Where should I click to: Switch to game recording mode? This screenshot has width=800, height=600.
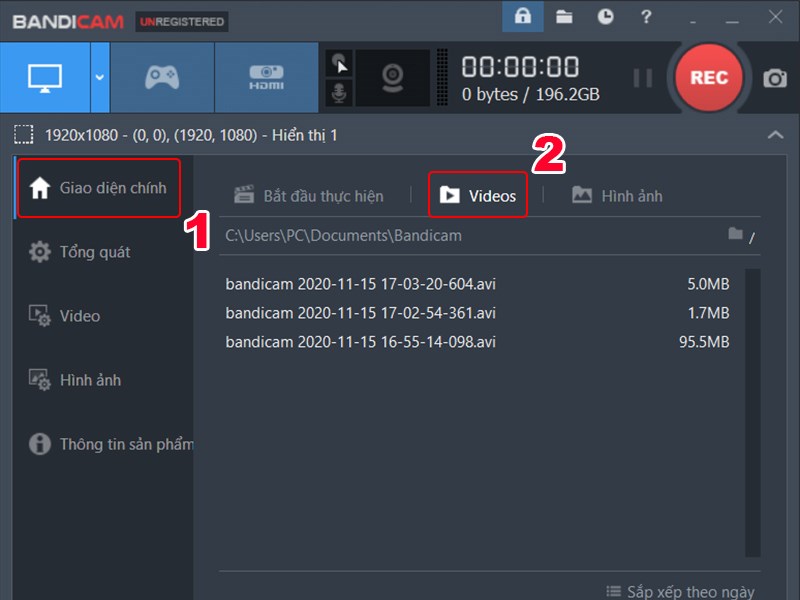[162, 78]
